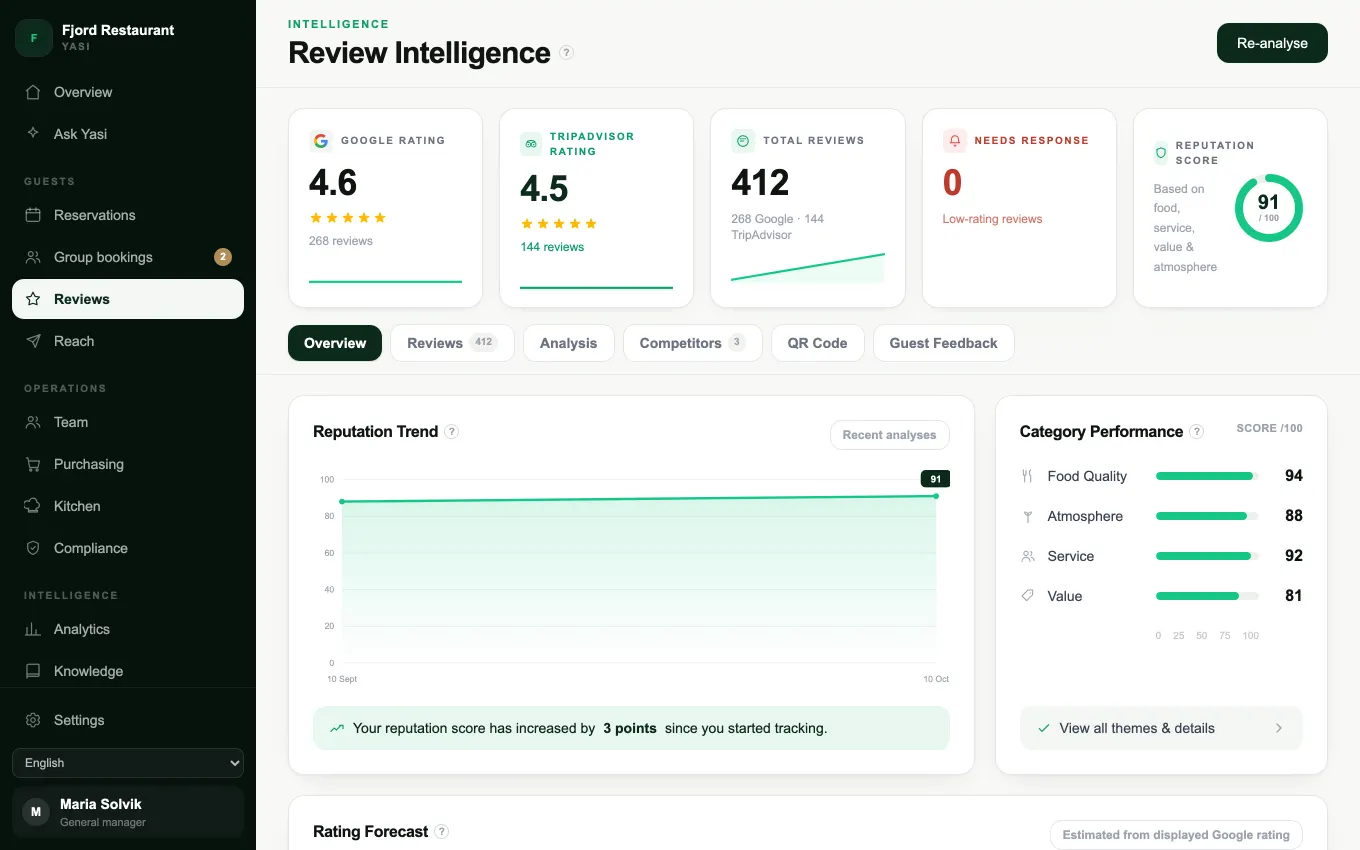Viewport: 1360px width, 850px height.
Task: Click the Knowledge book icon
Action: pyautogui.click(x=33, y=671)
